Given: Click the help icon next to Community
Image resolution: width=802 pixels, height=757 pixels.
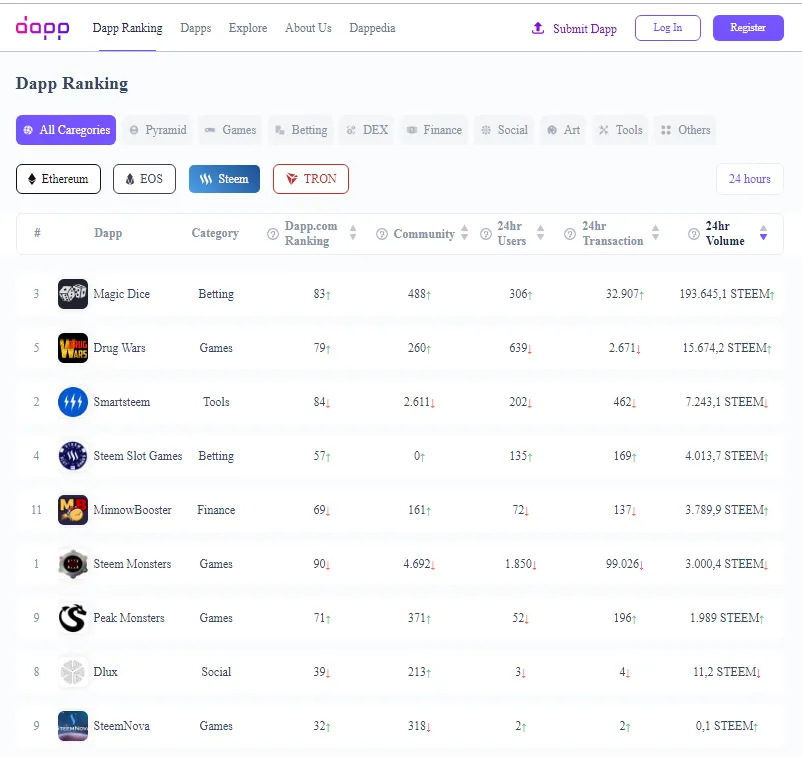Looking at the screenshot, I should [382, 234].
